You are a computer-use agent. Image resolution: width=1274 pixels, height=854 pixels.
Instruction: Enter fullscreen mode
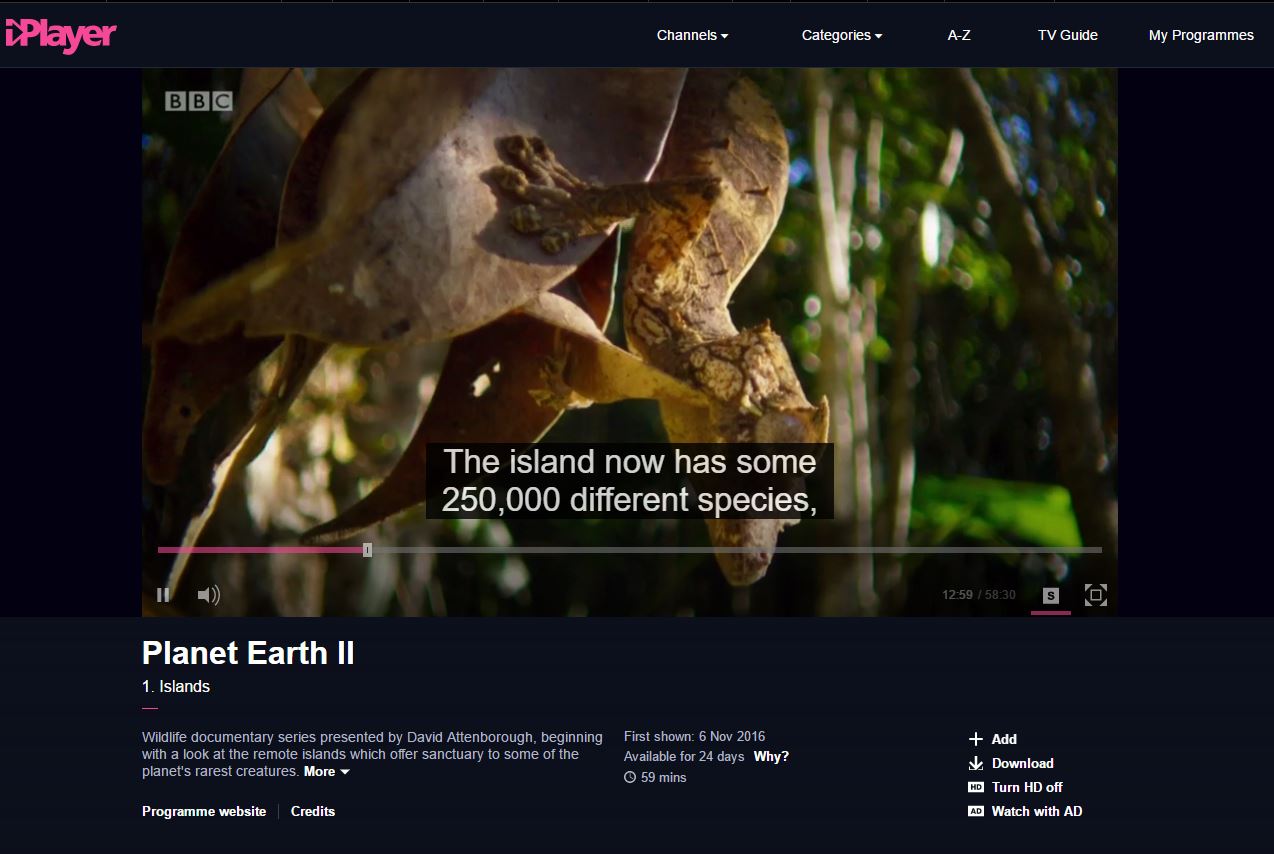tap(1095, 595)
